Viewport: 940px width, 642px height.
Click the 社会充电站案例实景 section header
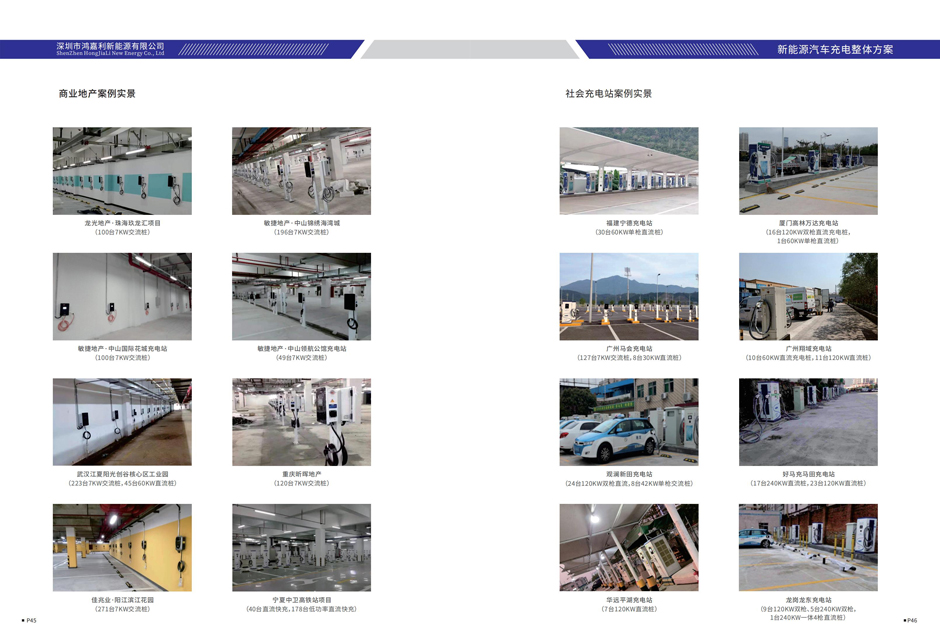607,95
